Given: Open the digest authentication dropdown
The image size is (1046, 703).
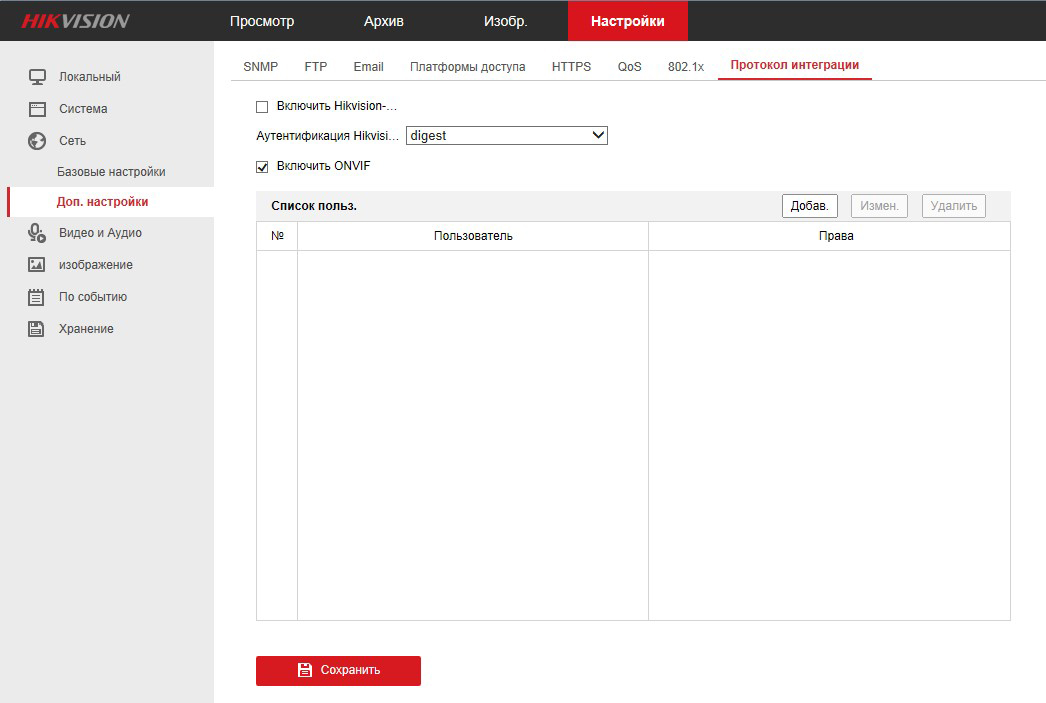Looking at the screenshot, I should click(x=507, y=135).
